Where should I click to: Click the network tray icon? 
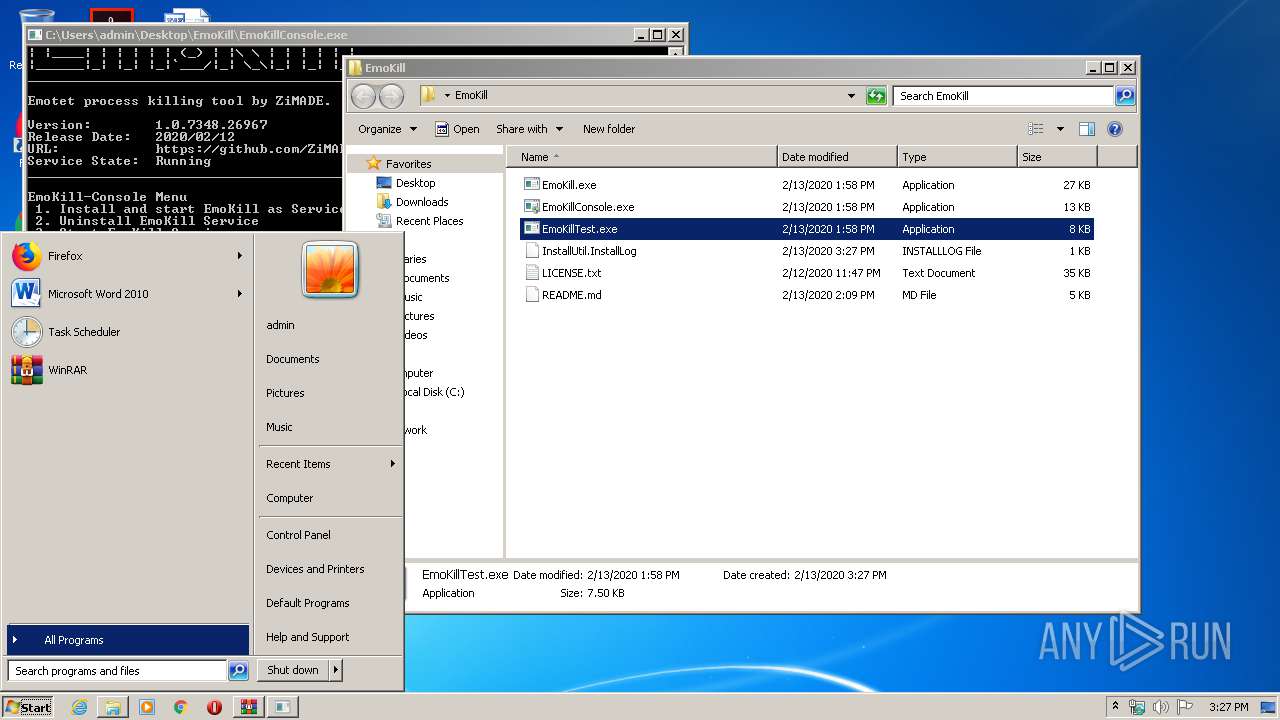pos(1137,707)
